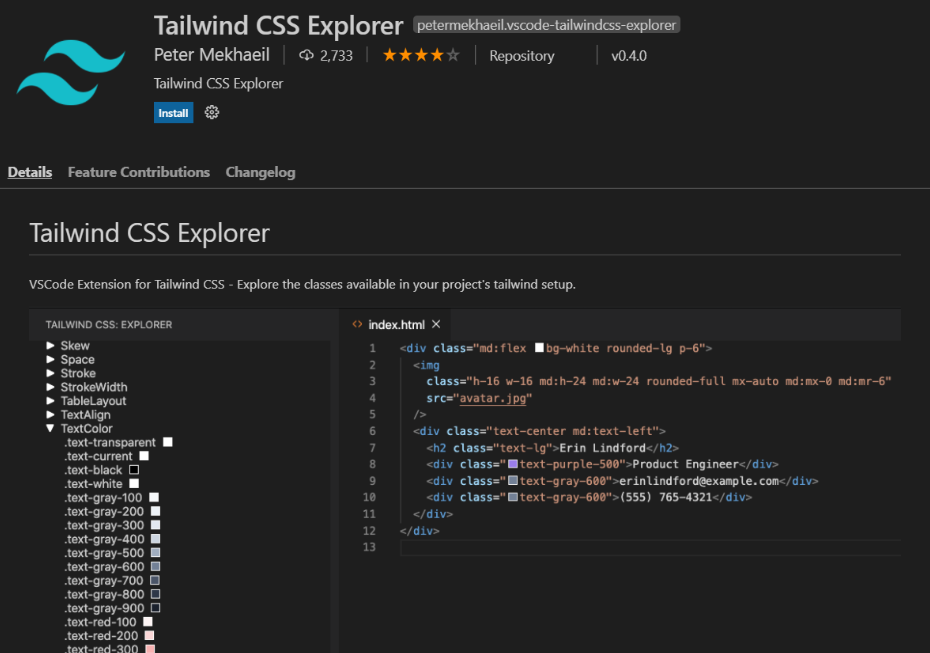The width and height of the screenshot is (930, 653).
Task: Click color swatch next to .text-gray-700
Action: 155,580
